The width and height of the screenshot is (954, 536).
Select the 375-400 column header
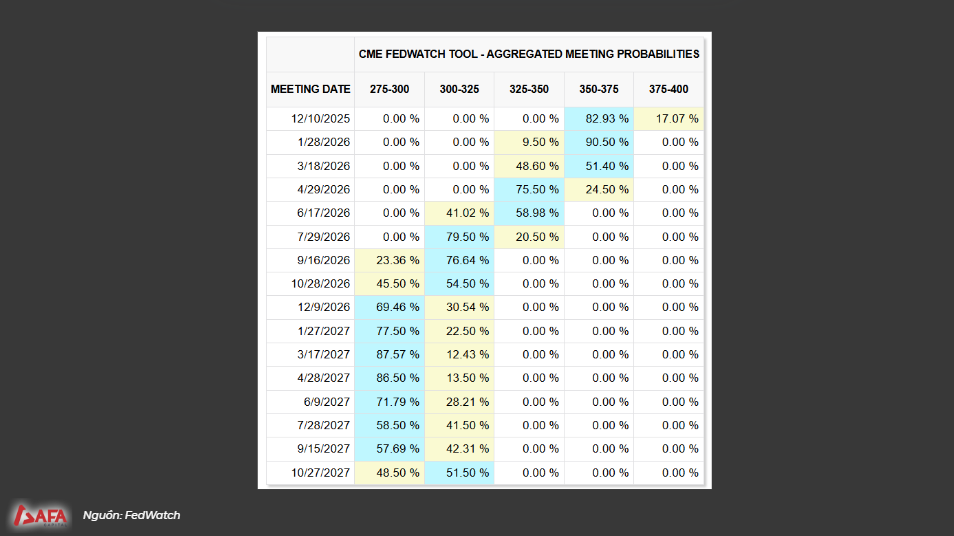pyautogui.click(x=668, y=89)
